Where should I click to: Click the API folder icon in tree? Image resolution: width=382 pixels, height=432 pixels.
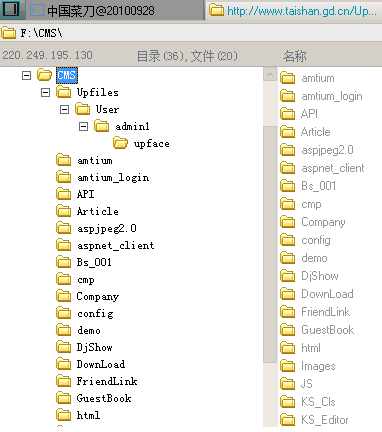(63, 194)
